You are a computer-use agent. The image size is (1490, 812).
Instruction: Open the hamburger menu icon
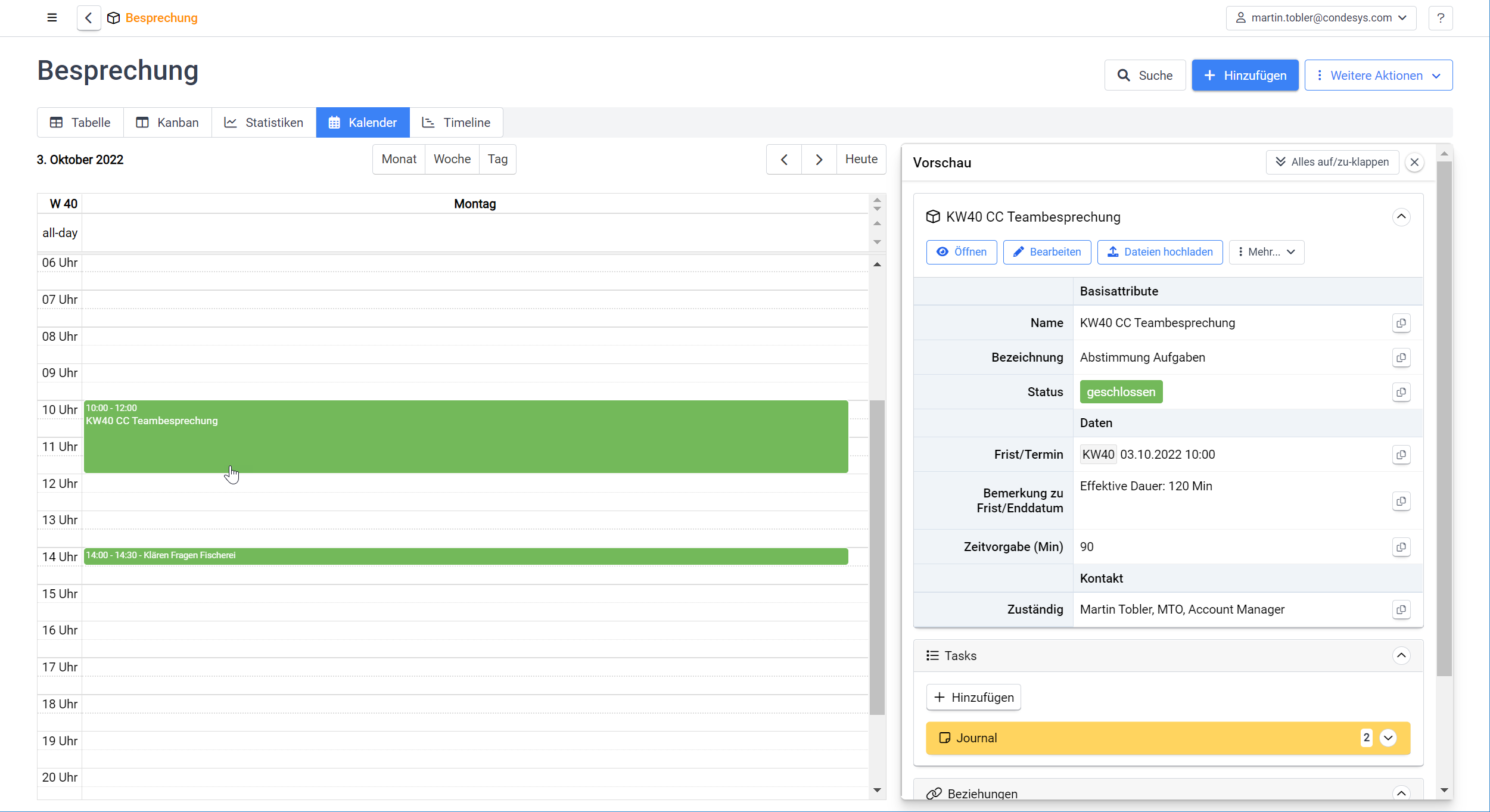[x=52, y=18]
